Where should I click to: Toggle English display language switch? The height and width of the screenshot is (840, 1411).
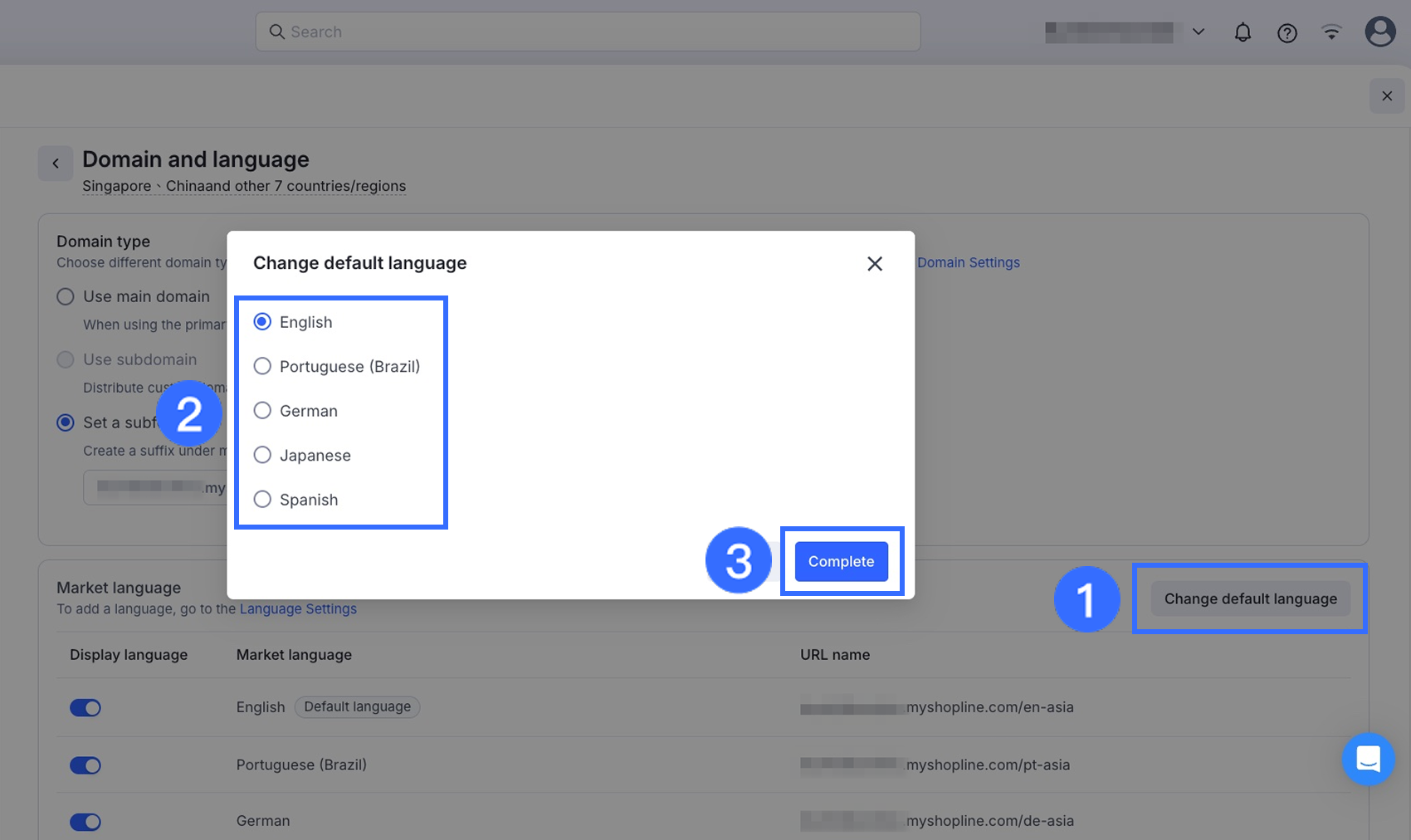coord(85,708)
